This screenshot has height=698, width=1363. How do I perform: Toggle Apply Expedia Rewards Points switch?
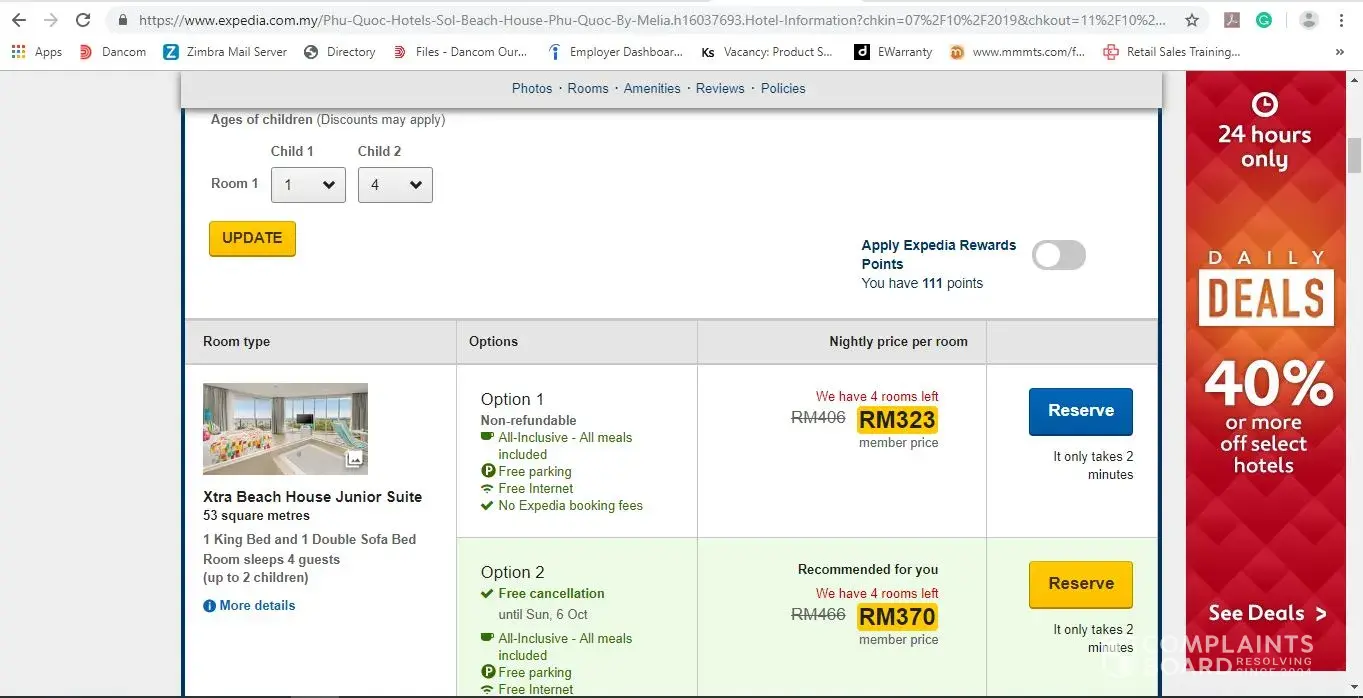[x=1058, y=255]
